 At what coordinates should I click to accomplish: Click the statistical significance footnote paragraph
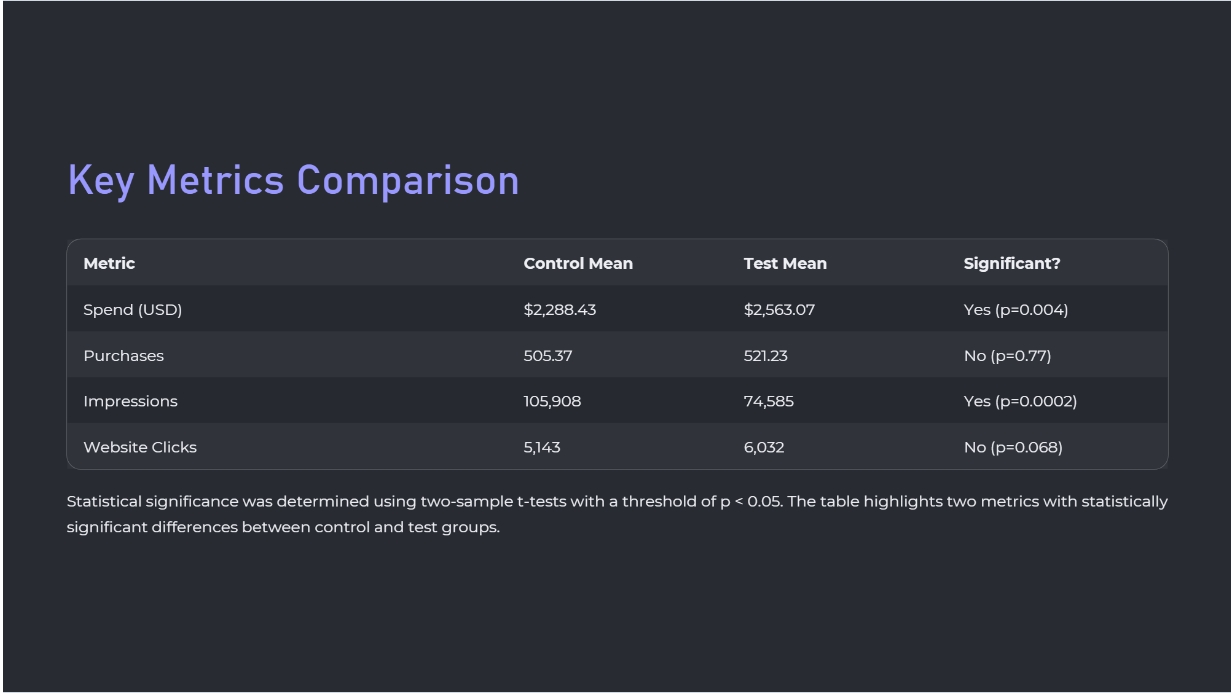(x=616, y=514)
